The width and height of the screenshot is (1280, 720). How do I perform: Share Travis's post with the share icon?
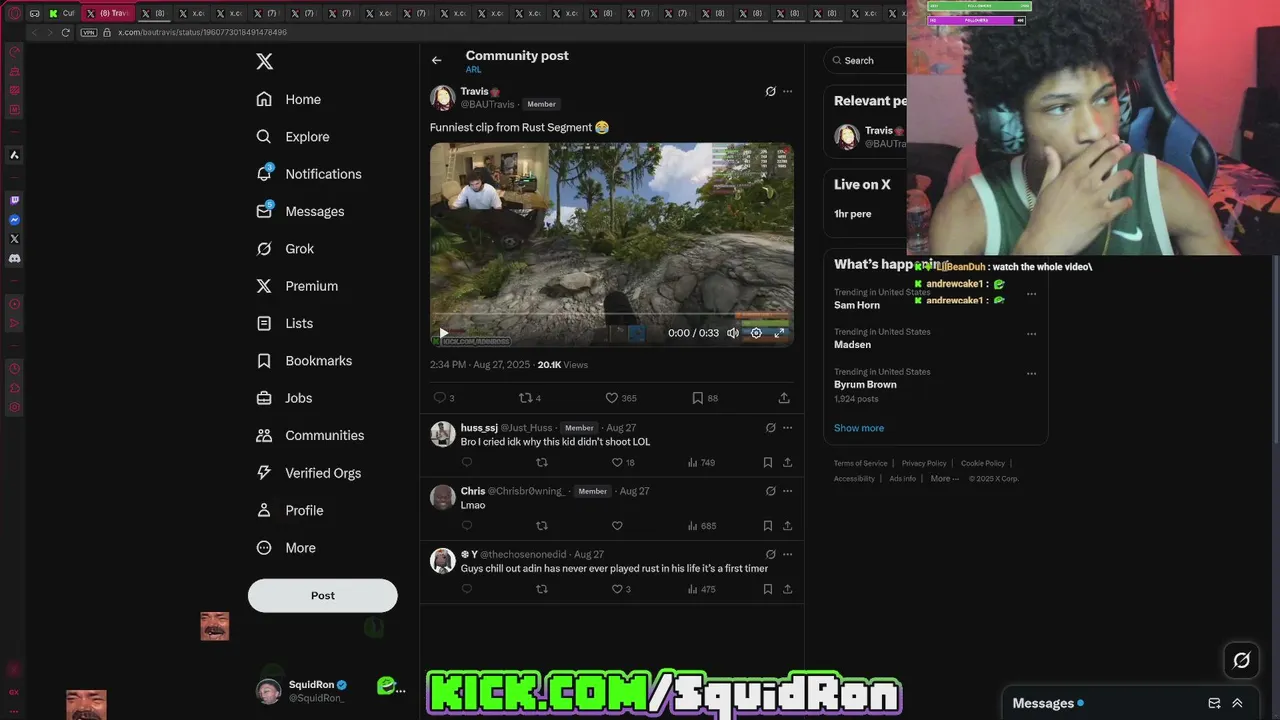[784, 398]
